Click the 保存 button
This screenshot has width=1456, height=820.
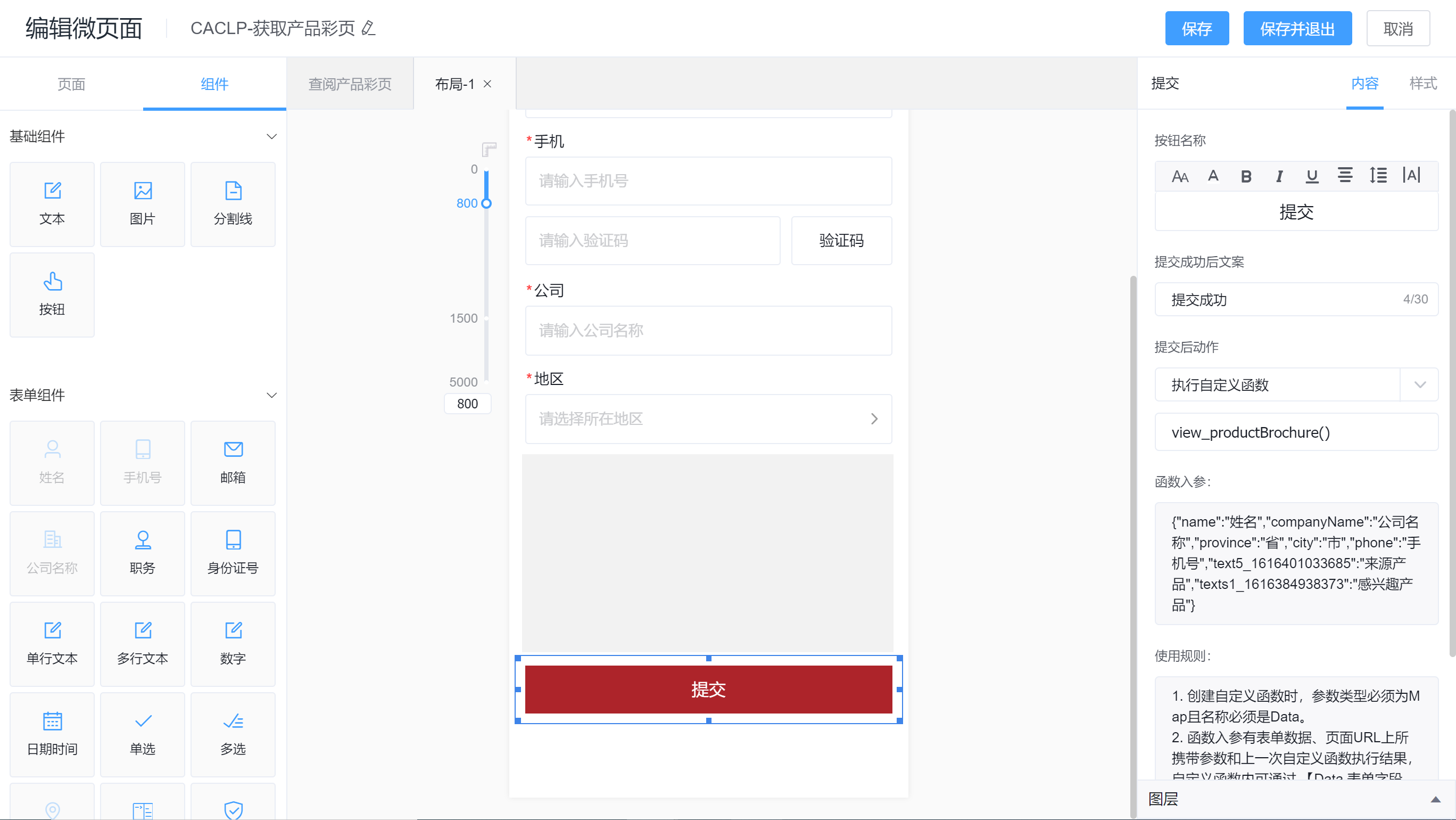pyautogui.click(x=1196, y=28)
